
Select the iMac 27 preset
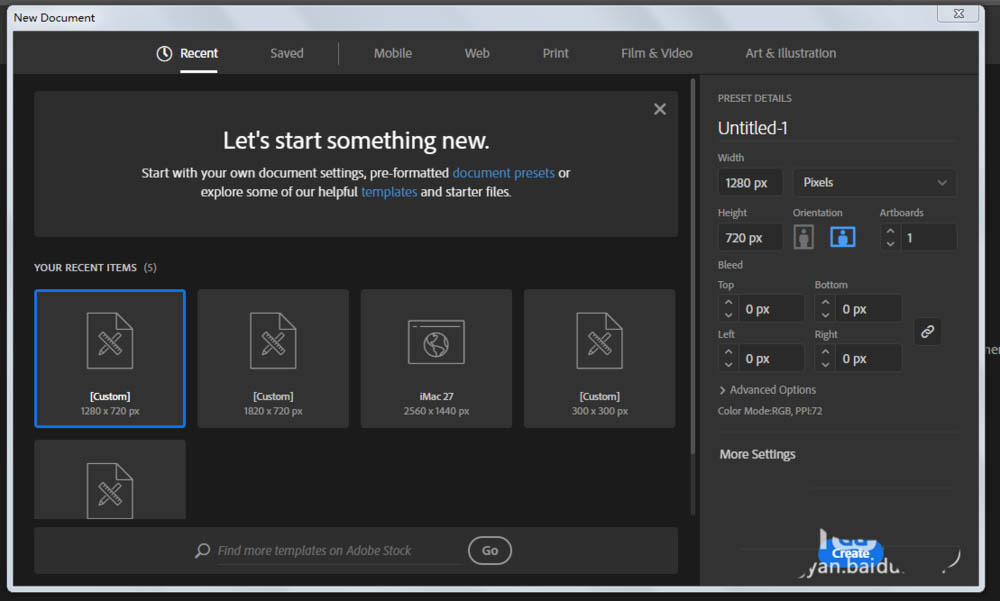click(x=436, y=359)
